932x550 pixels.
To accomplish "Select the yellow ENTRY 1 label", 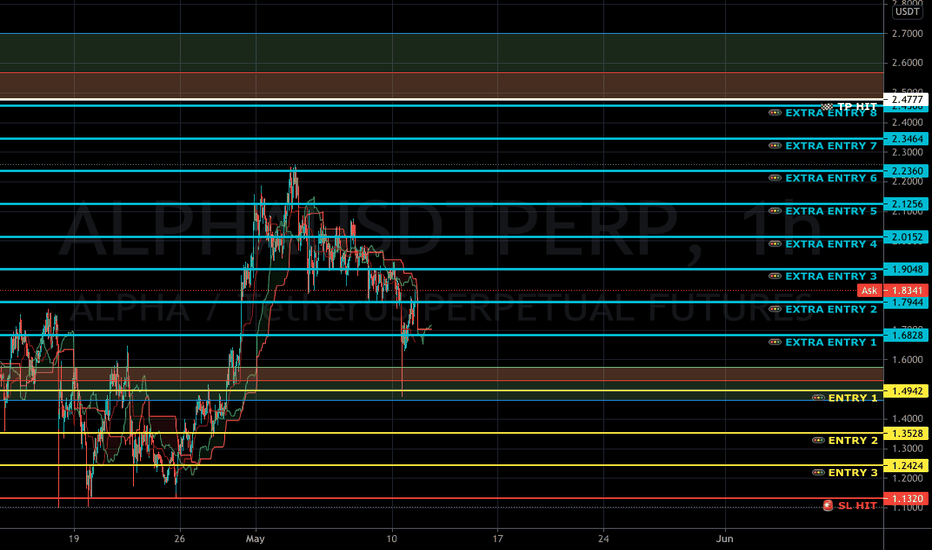I will (x=853, y=398).
